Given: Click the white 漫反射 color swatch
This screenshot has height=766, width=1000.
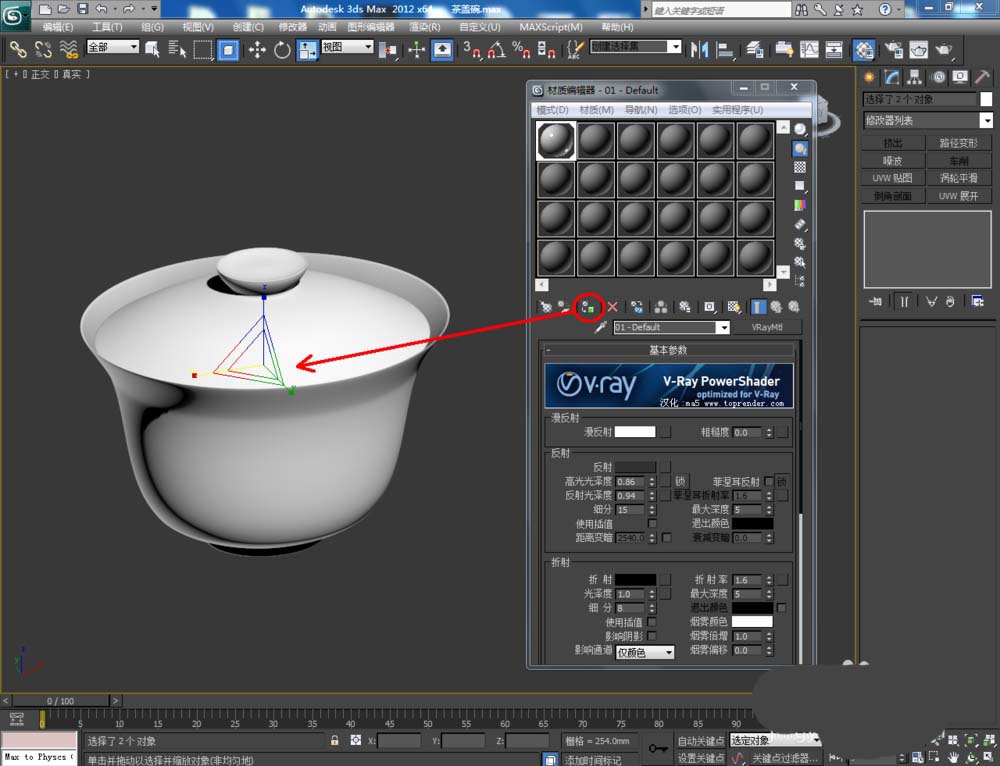Looking at the screenshot, I should 635,432.
